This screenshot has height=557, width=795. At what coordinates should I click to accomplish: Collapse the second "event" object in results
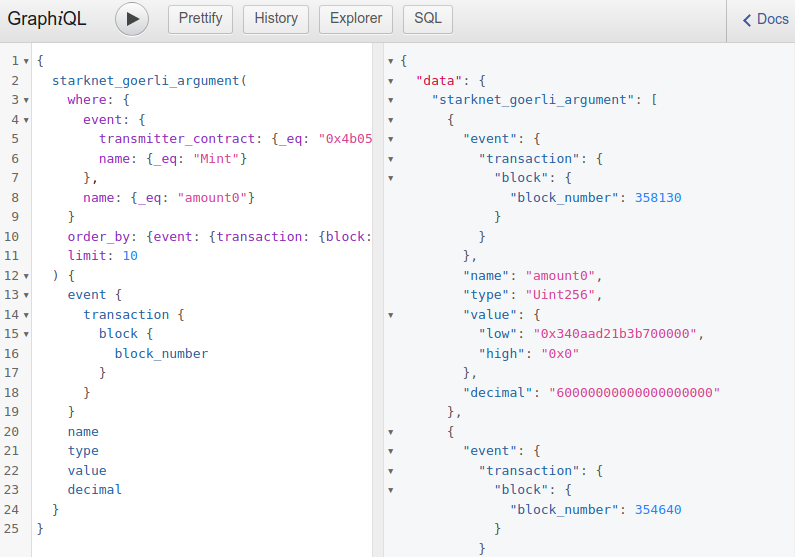click(x=390, y=452)
